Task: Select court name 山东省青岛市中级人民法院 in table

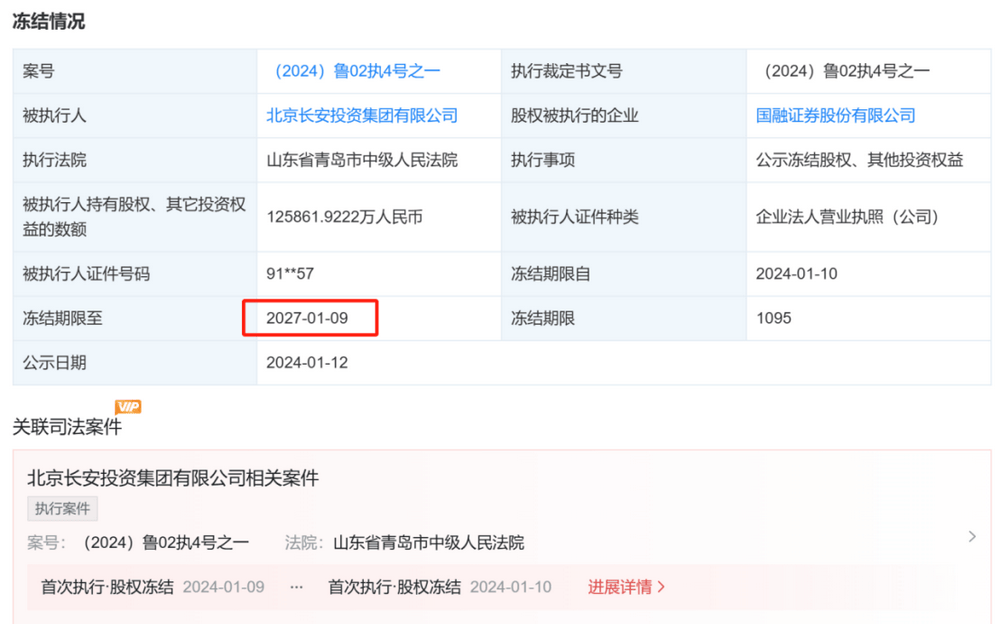Action: [362, 160]
